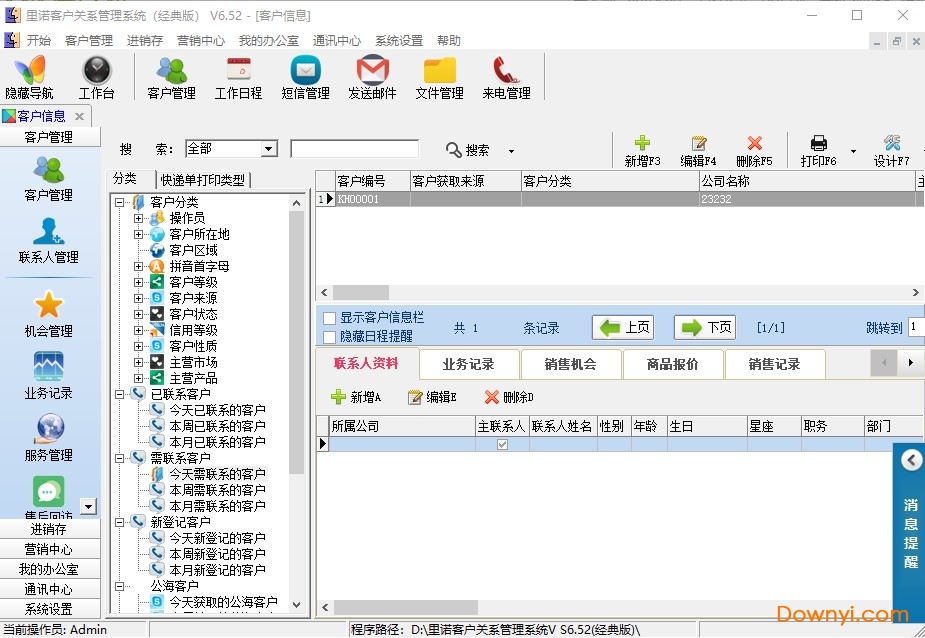The width and height of the screenshot is (925, 638).
Task: Open the 工作台 workbench icon
Action: tap(96, 77)
